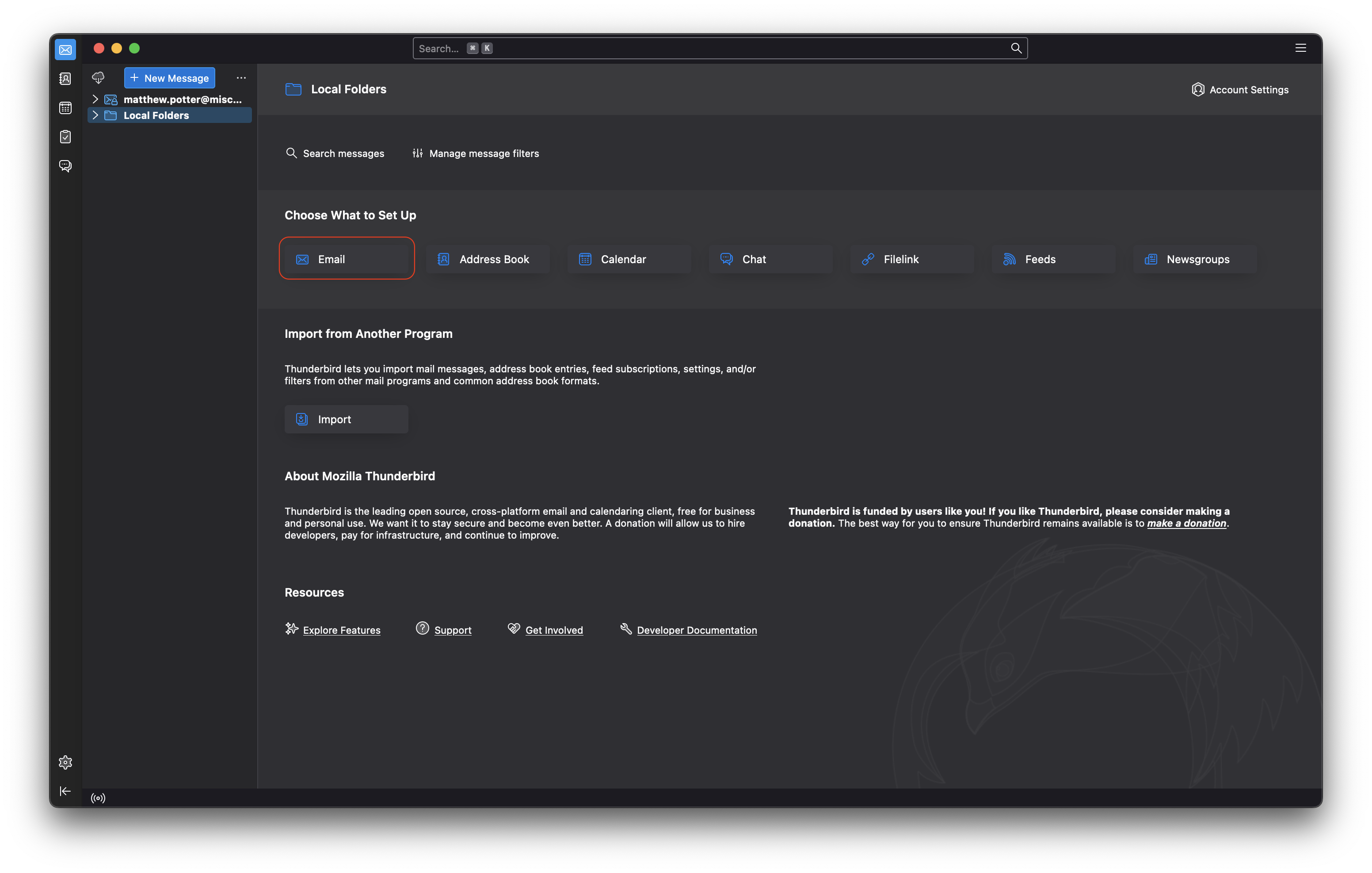Open Explore Features link

point(341,630)
